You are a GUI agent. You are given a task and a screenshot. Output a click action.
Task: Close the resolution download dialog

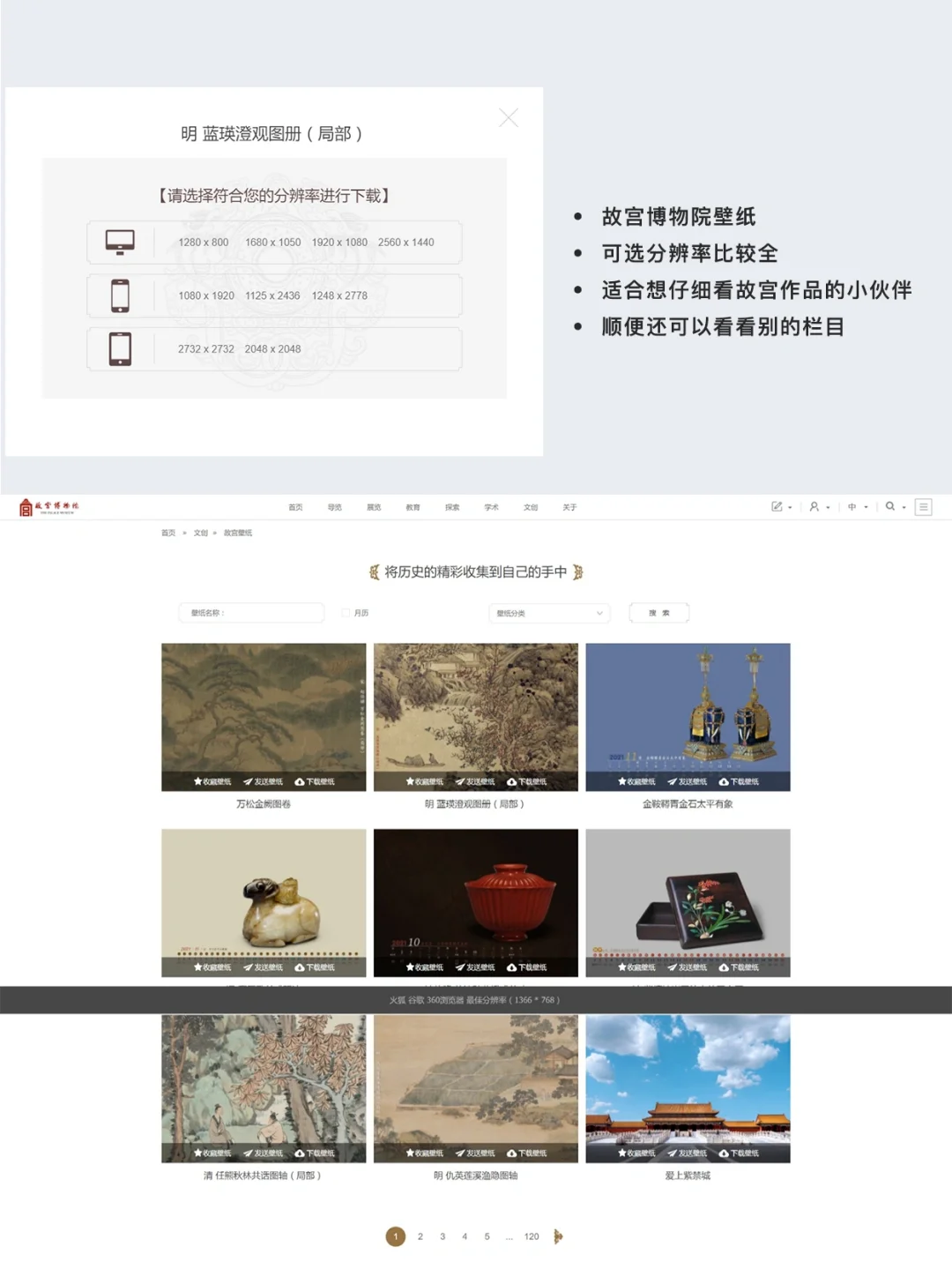tap(509, 118)
